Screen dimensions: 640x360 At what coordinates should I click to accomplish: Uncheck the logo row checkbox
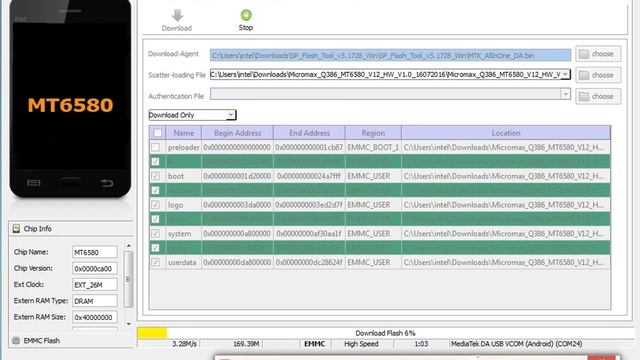pos(156,205)
